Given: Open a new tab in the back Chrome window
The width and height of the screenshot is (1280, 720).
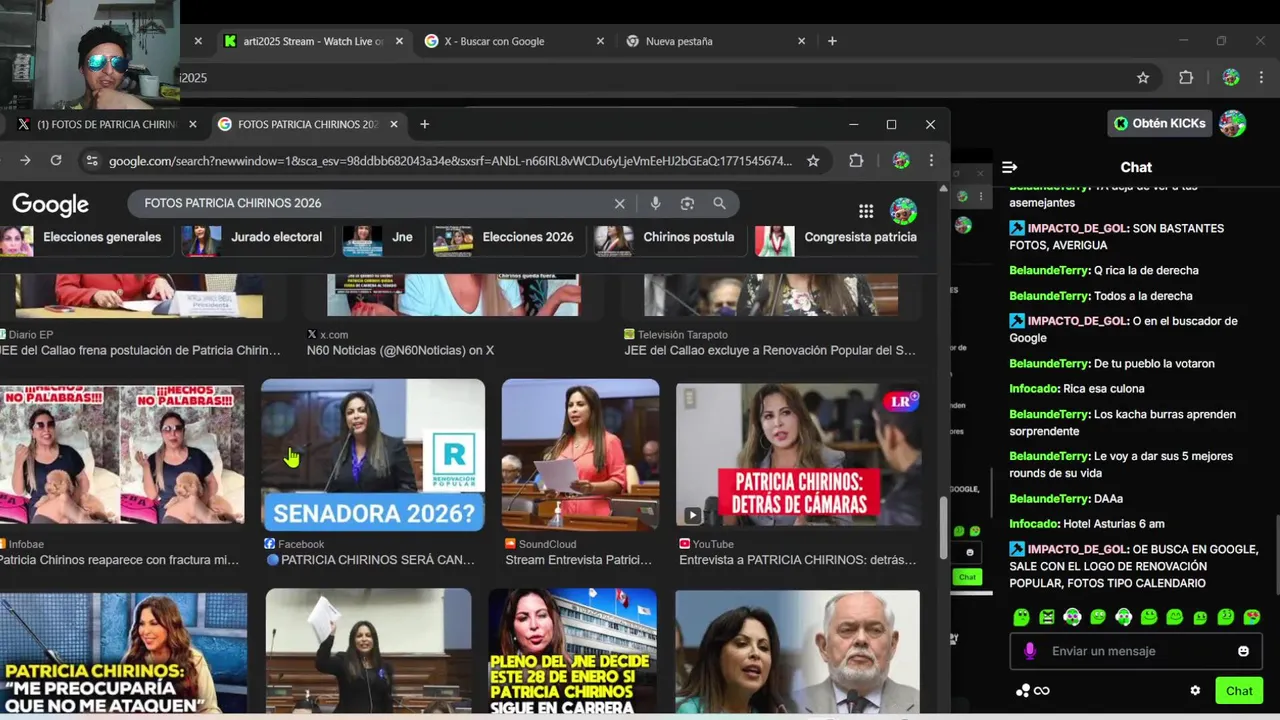Looking at the screenshot, I should tap(832, 41).
